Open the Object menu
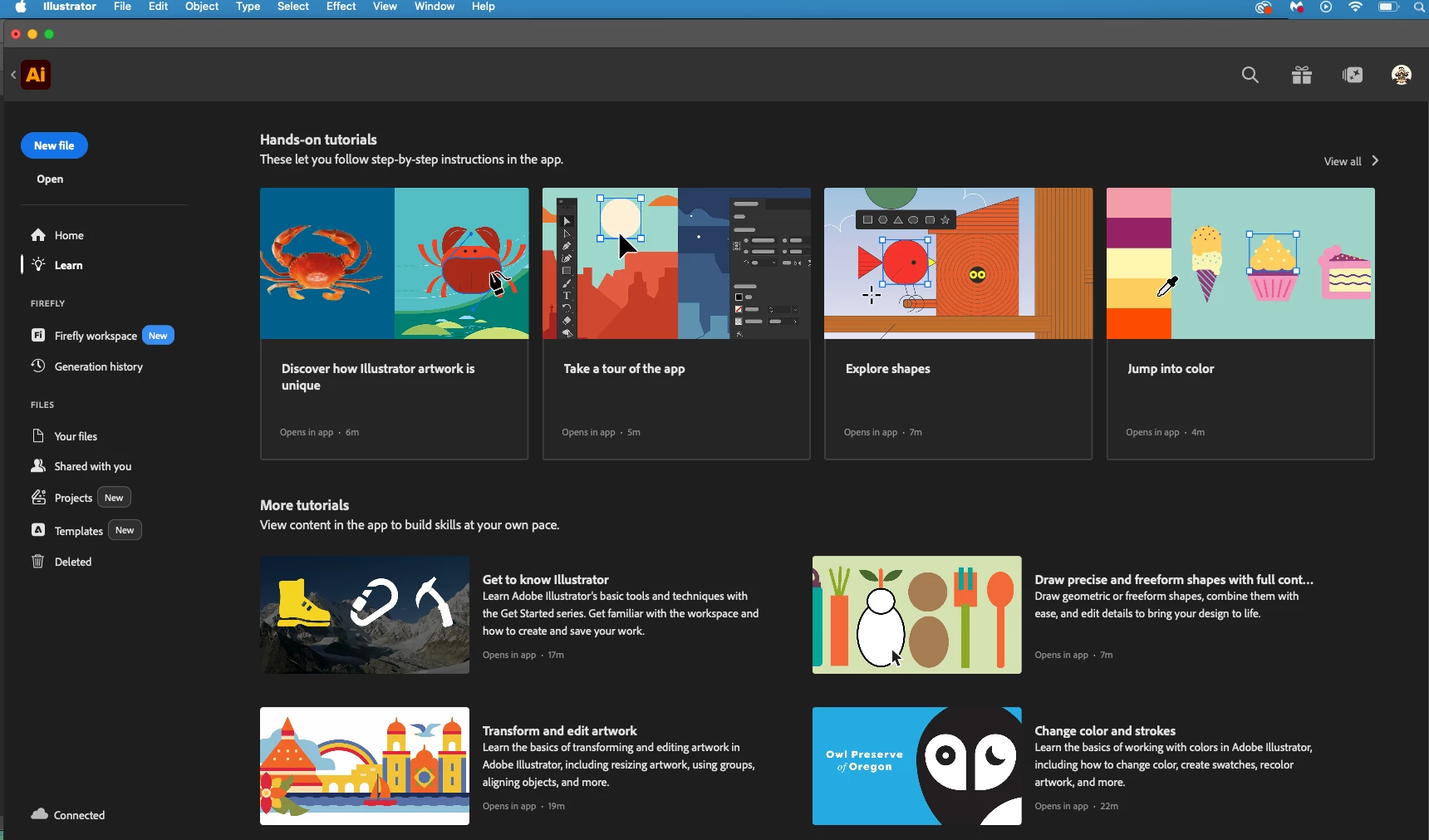The width and height of the screenshot is (1429, 840). click(x=202, y=7)
